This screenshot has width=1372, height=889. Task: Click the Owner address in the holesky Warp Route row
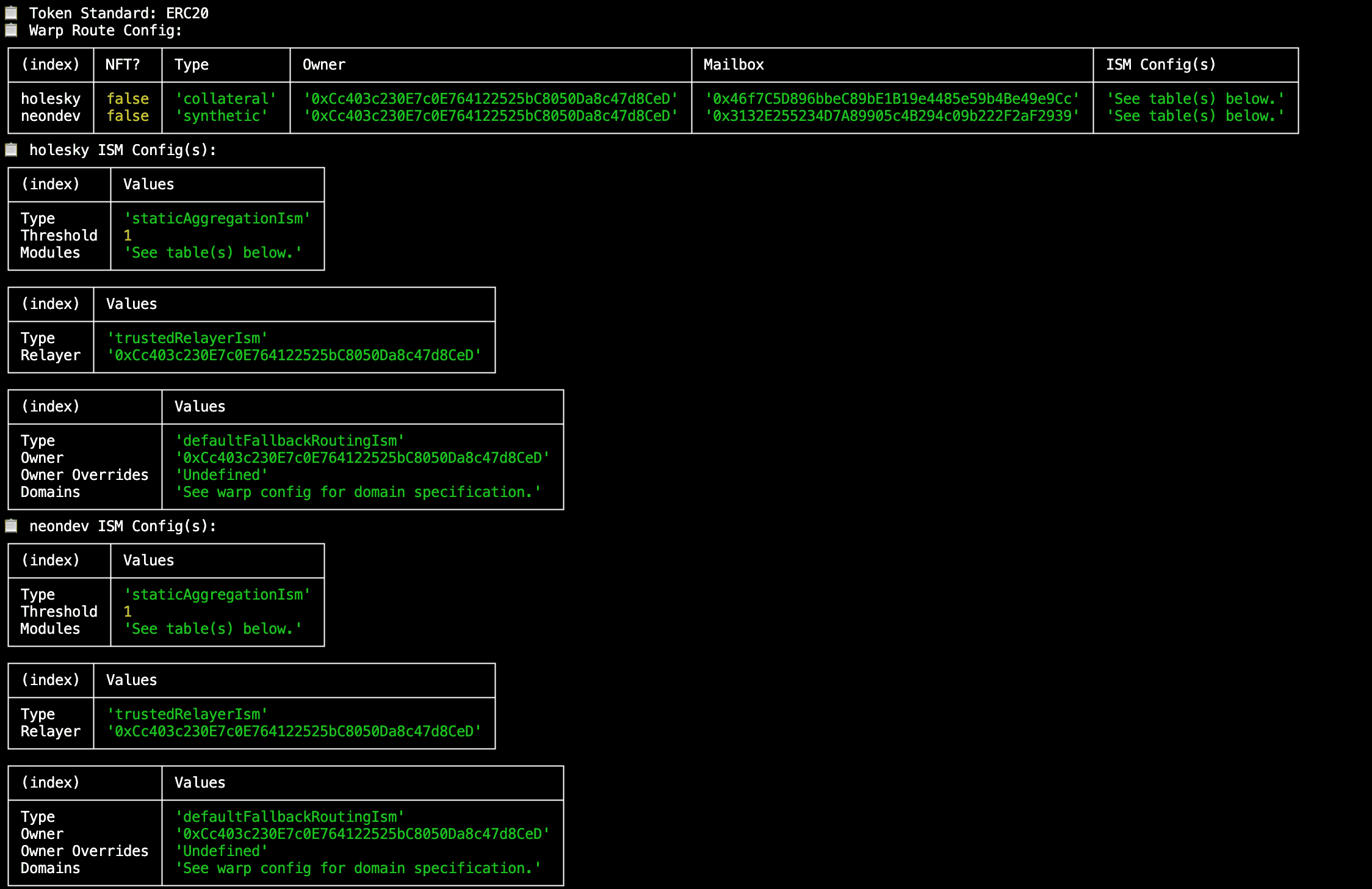tap(491, 99)
